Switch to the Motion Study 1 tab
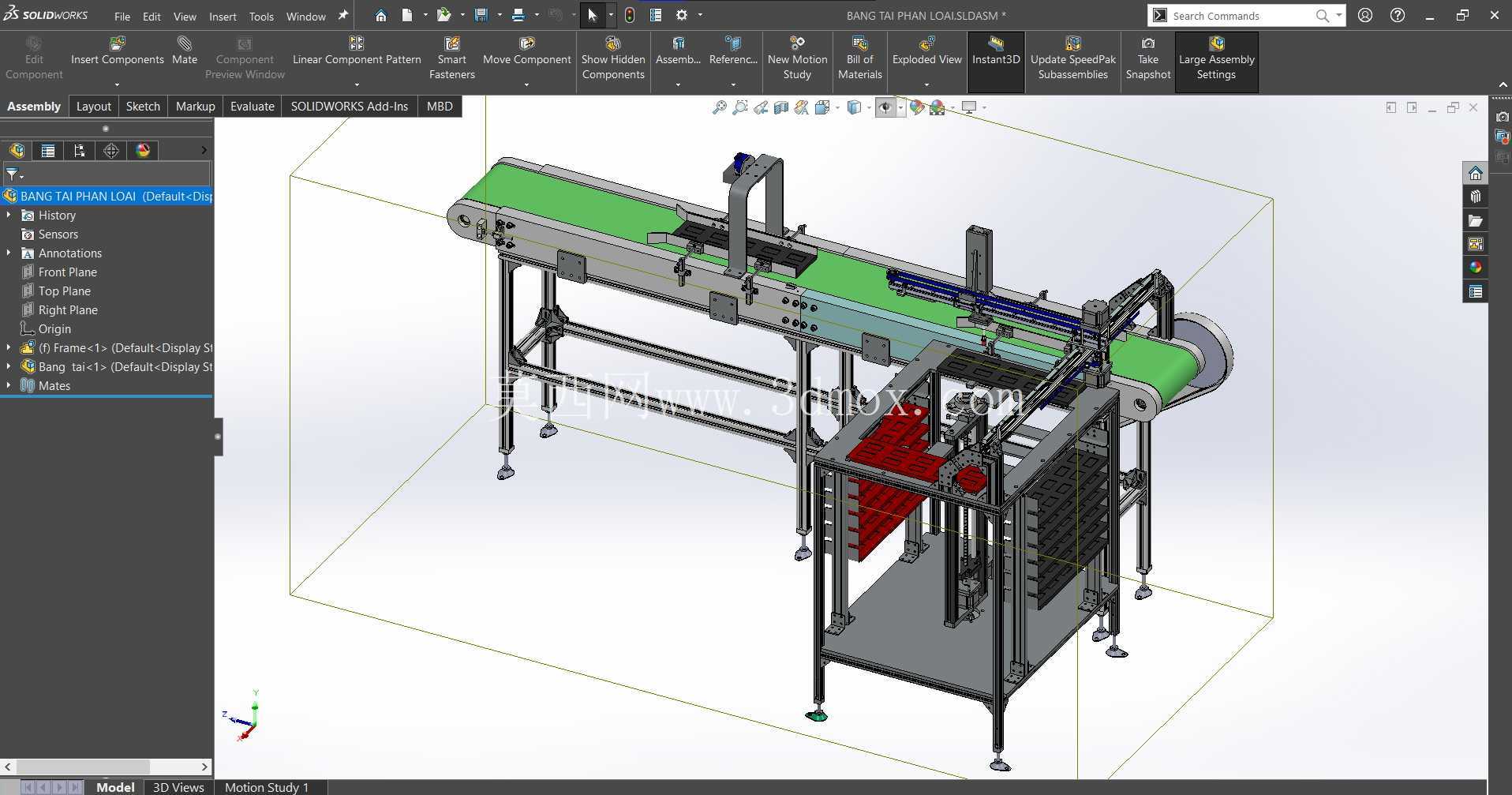 point(267,787)
